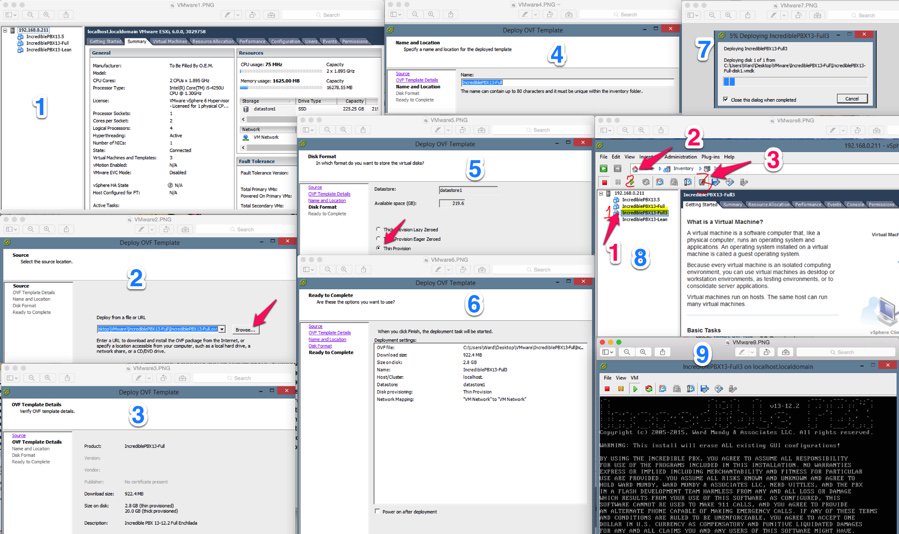Image resolution: width=899 pixels, height=534 pixels.
Task: Click the Reset icon in VMware8 vSphere toolbar
Action: pyautogui.click(x=646, y=182)
